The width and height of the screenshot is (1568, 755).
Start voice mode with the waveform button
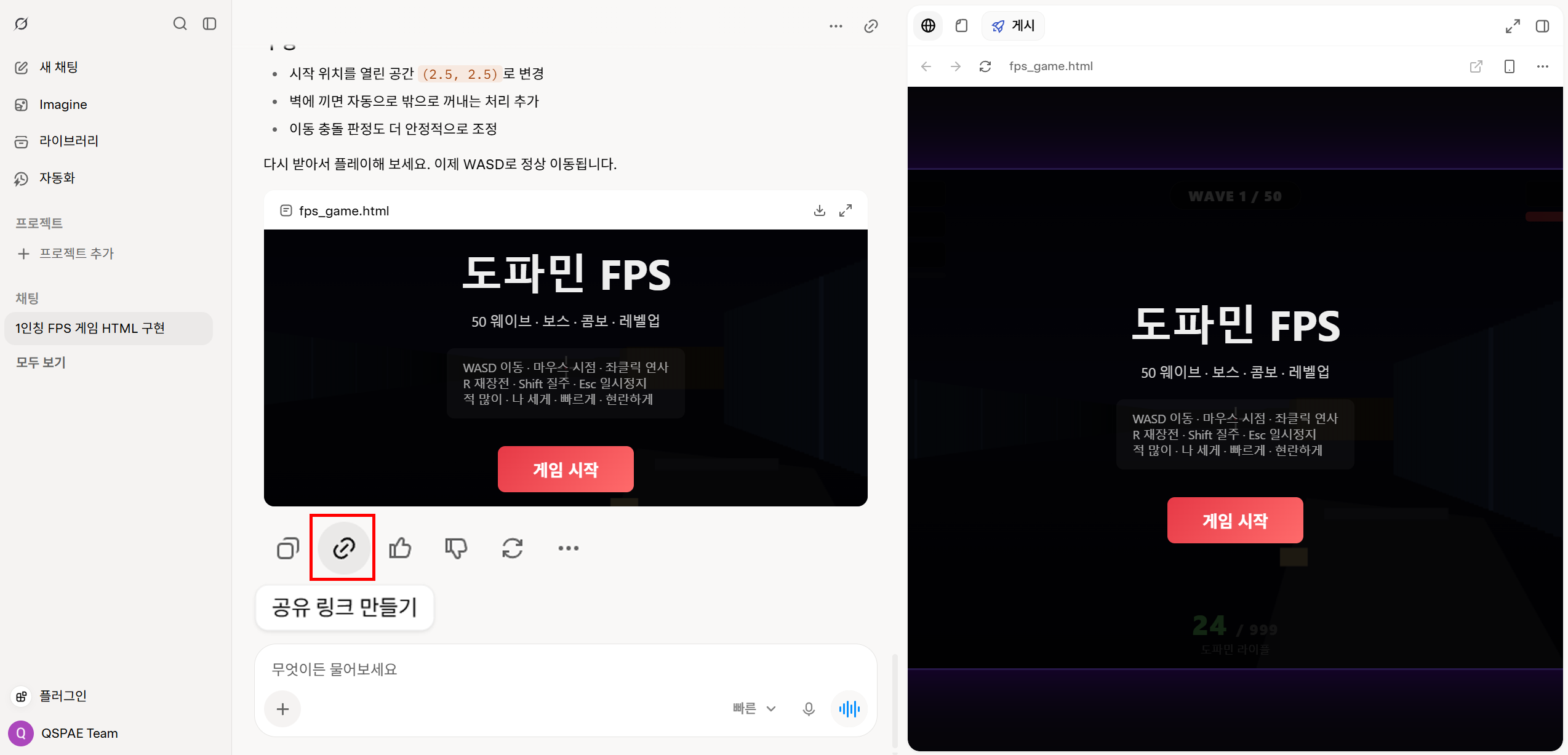[849, 709]
